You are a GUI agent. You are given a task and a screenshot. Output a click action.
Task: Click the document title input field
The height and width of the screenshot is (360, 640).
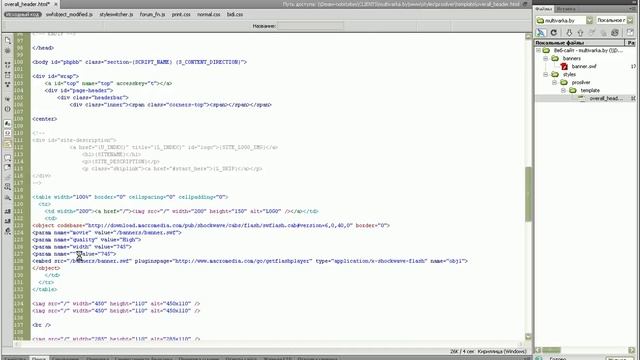click(310, 26)
